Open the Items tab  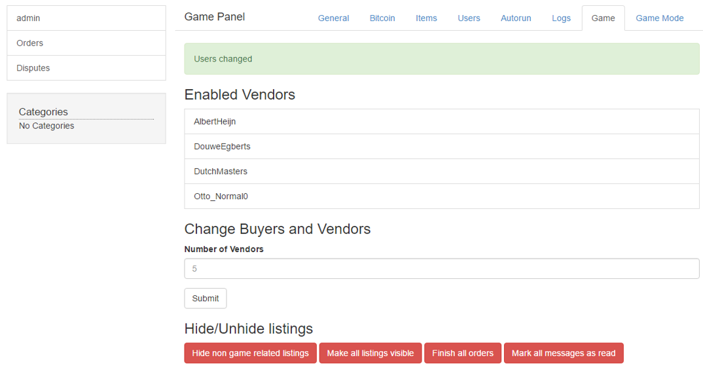click(x=426, y=18)
